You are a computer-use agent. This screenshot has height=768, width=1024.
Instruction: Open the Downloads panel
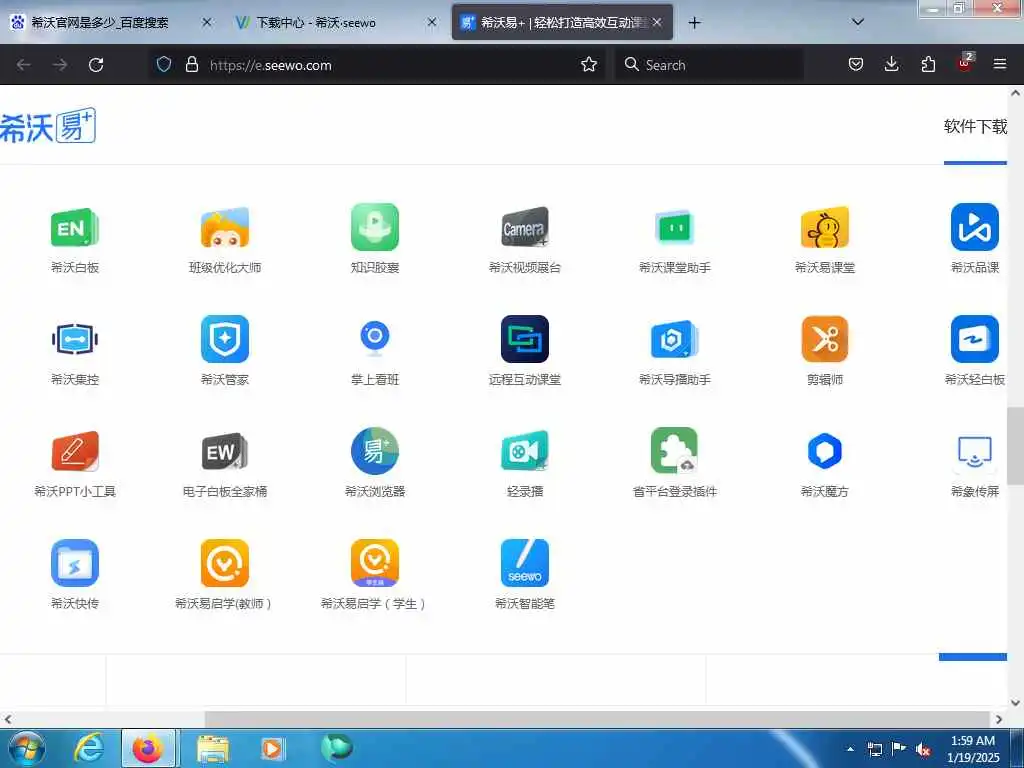tap(891, 64)
